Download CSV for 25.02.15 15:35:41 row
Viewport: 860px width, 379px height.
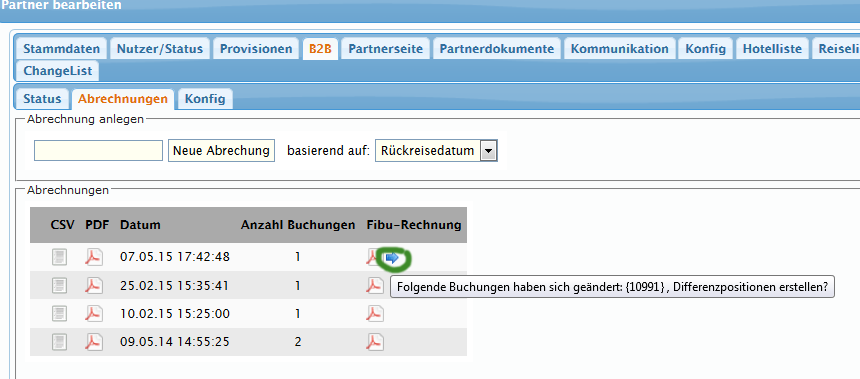tap(60, 285)
